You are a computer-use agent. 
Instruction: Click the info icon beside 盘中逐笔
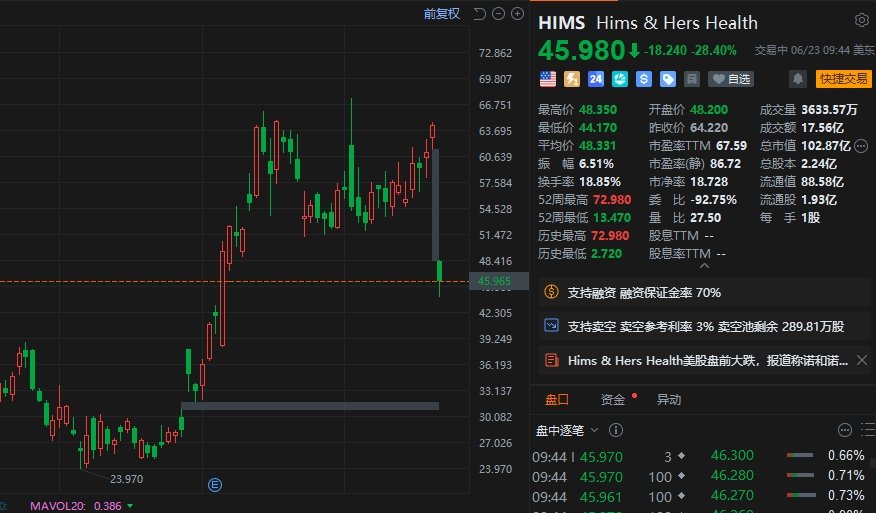tap(616, 430)
